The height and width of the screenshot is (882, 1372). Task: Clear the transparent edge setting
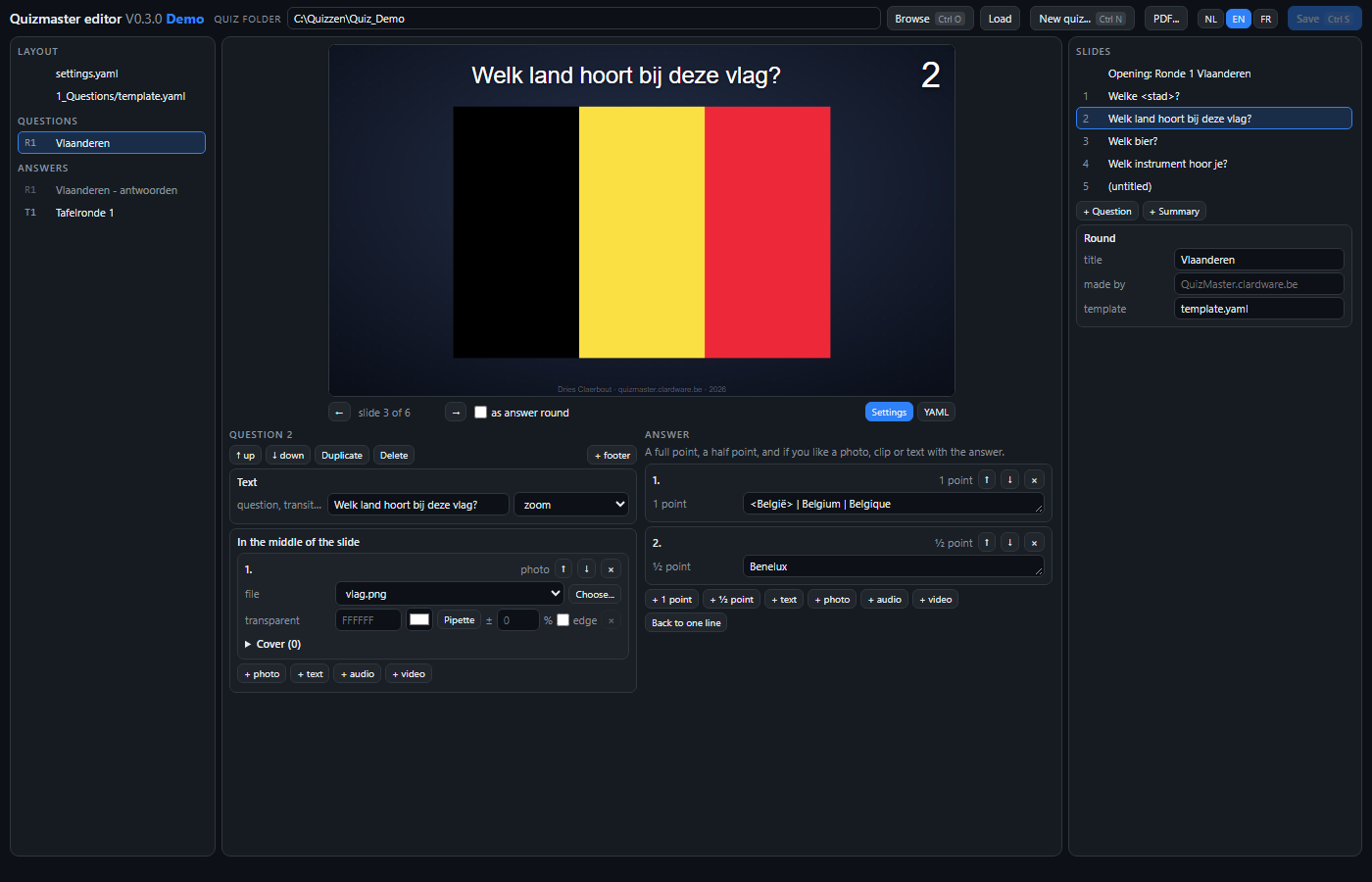click(612, 620)
